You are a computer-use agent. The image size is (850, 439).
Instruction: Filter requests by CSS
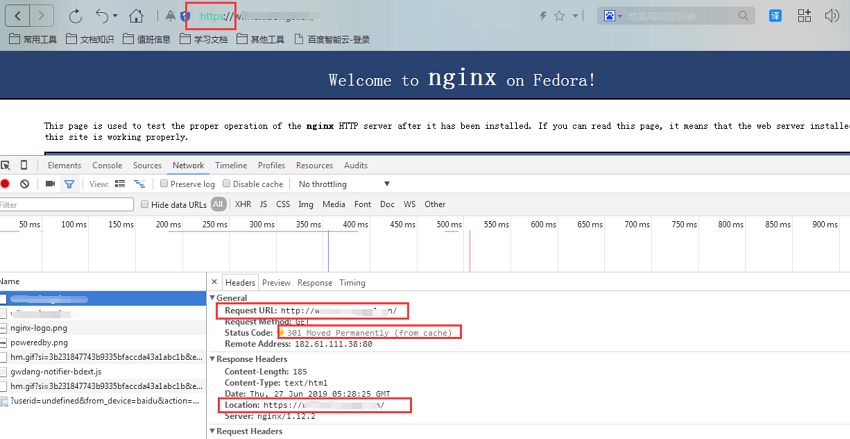coord(283,204)
